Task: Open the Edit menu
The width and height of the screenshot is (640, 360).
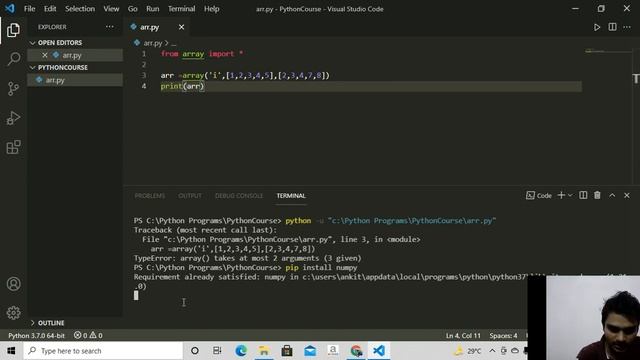Action: tap(50, 9)
